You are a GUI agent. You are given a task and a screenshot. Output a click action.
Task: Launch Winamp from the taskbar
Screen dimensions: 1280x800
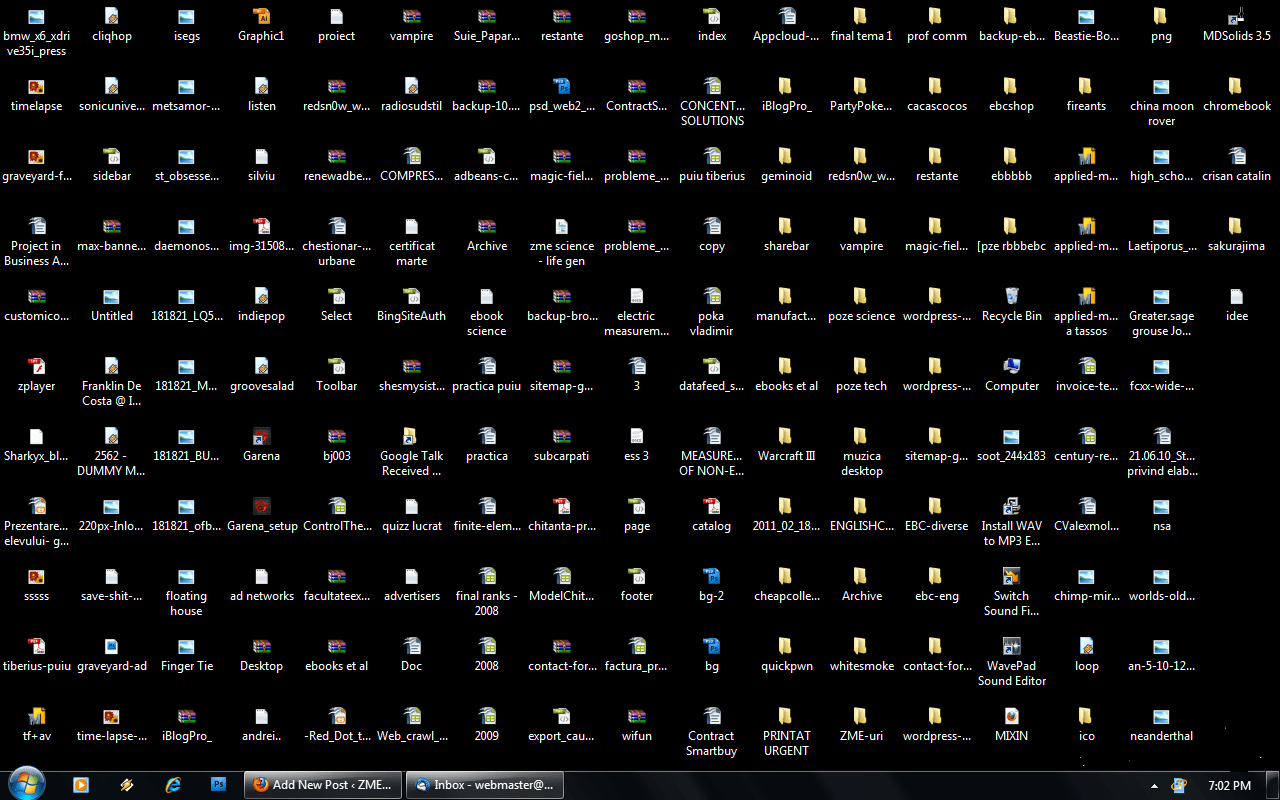126,784
